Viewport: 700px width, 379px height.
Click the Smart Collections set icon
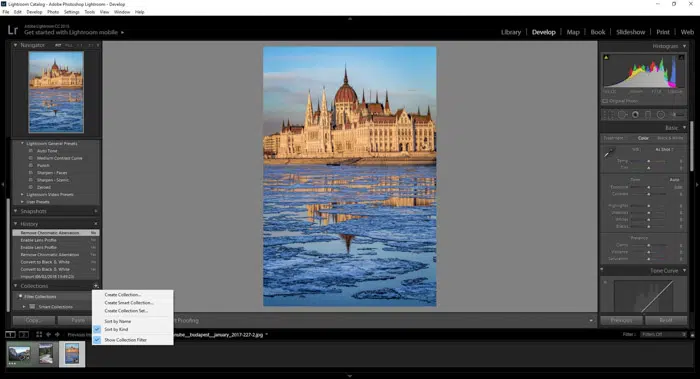(32, 307)
